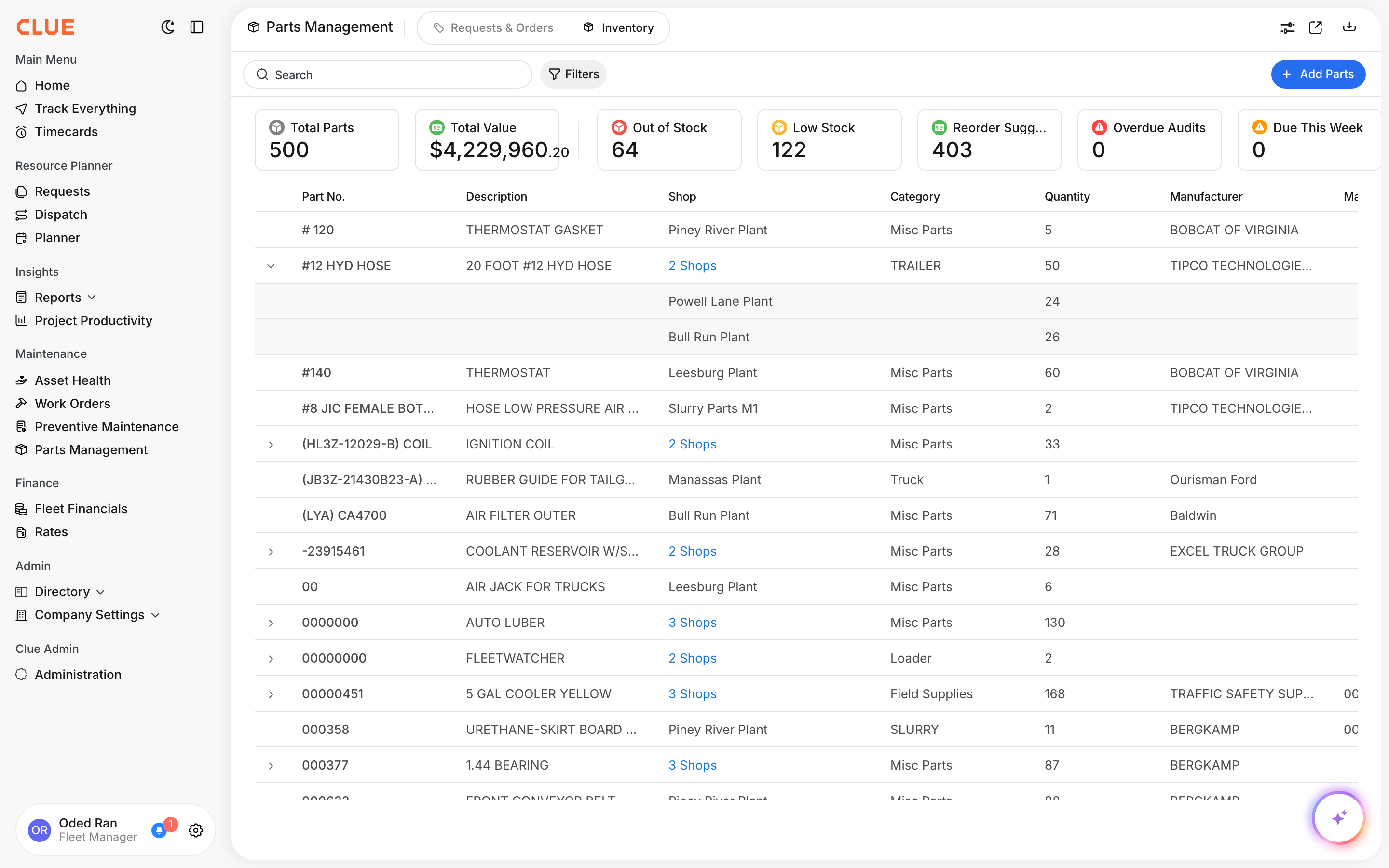Open the AI assistant sparkle button
Image resolution: width=1389 pixels, height=868 pixels.
[1338, 817]
